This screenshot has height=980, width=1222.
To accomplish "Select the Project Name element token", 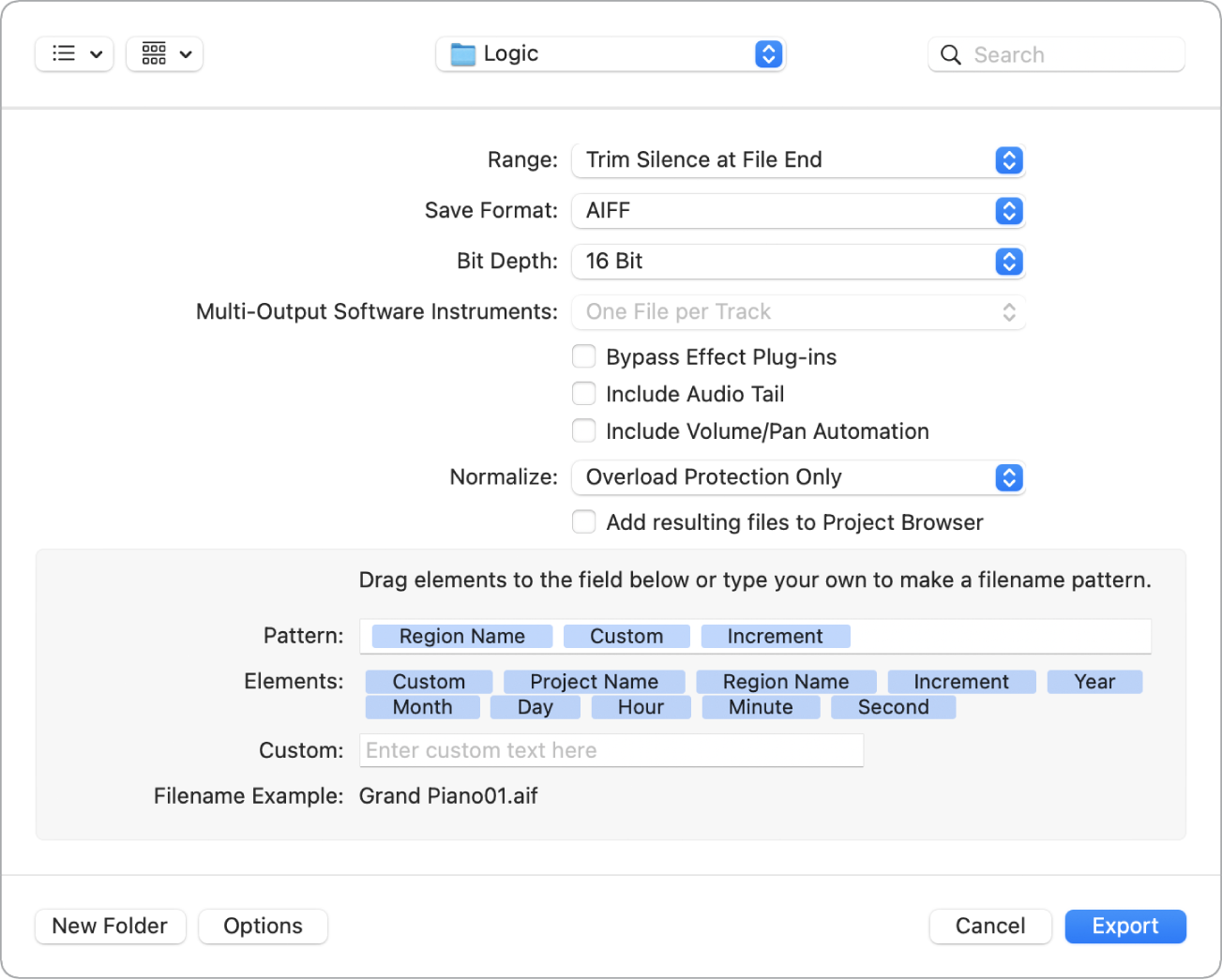I will 594,682.
